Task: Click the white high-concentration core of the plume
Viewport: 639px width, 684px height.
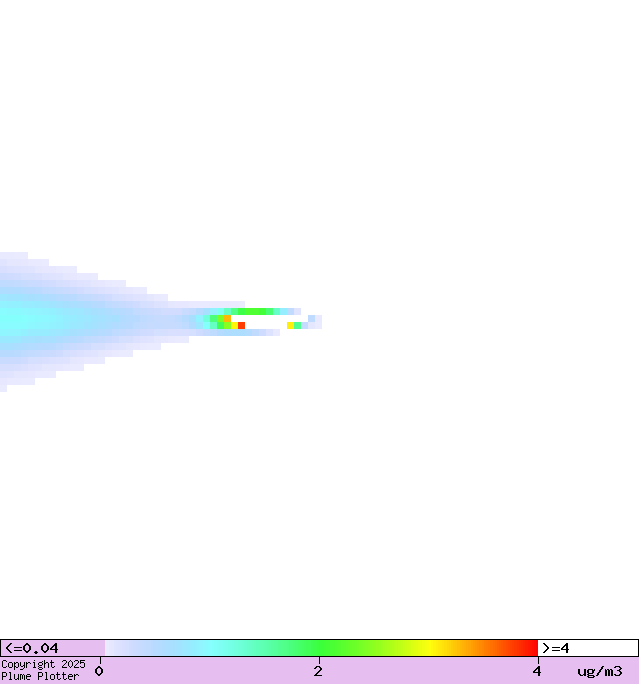Action: (x=265, y=322)
